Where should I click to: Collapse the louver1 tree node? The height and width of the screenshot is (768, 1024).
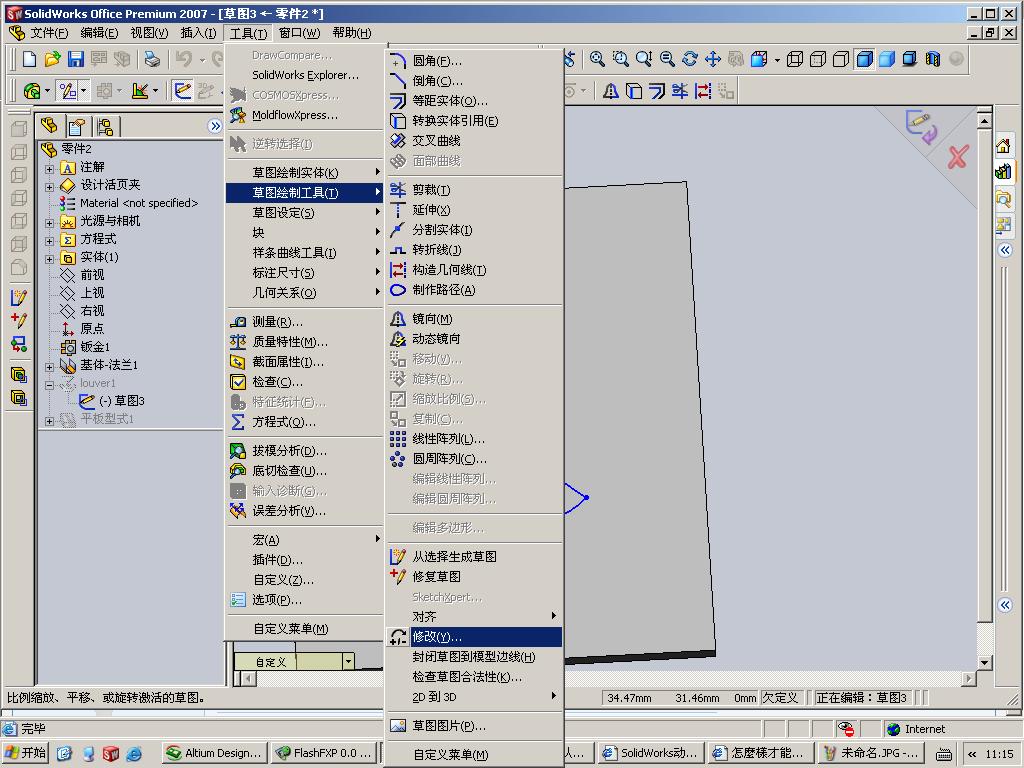(x=49, y=385)
